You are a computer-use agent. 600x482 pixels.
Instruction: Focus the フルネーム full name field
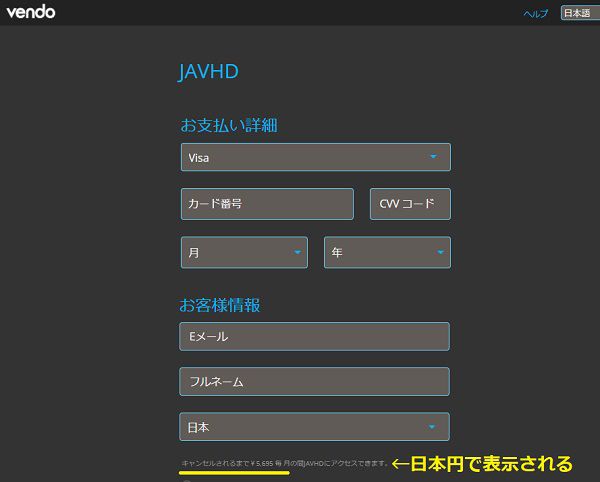pyautogui.click(x=315, y=382)
